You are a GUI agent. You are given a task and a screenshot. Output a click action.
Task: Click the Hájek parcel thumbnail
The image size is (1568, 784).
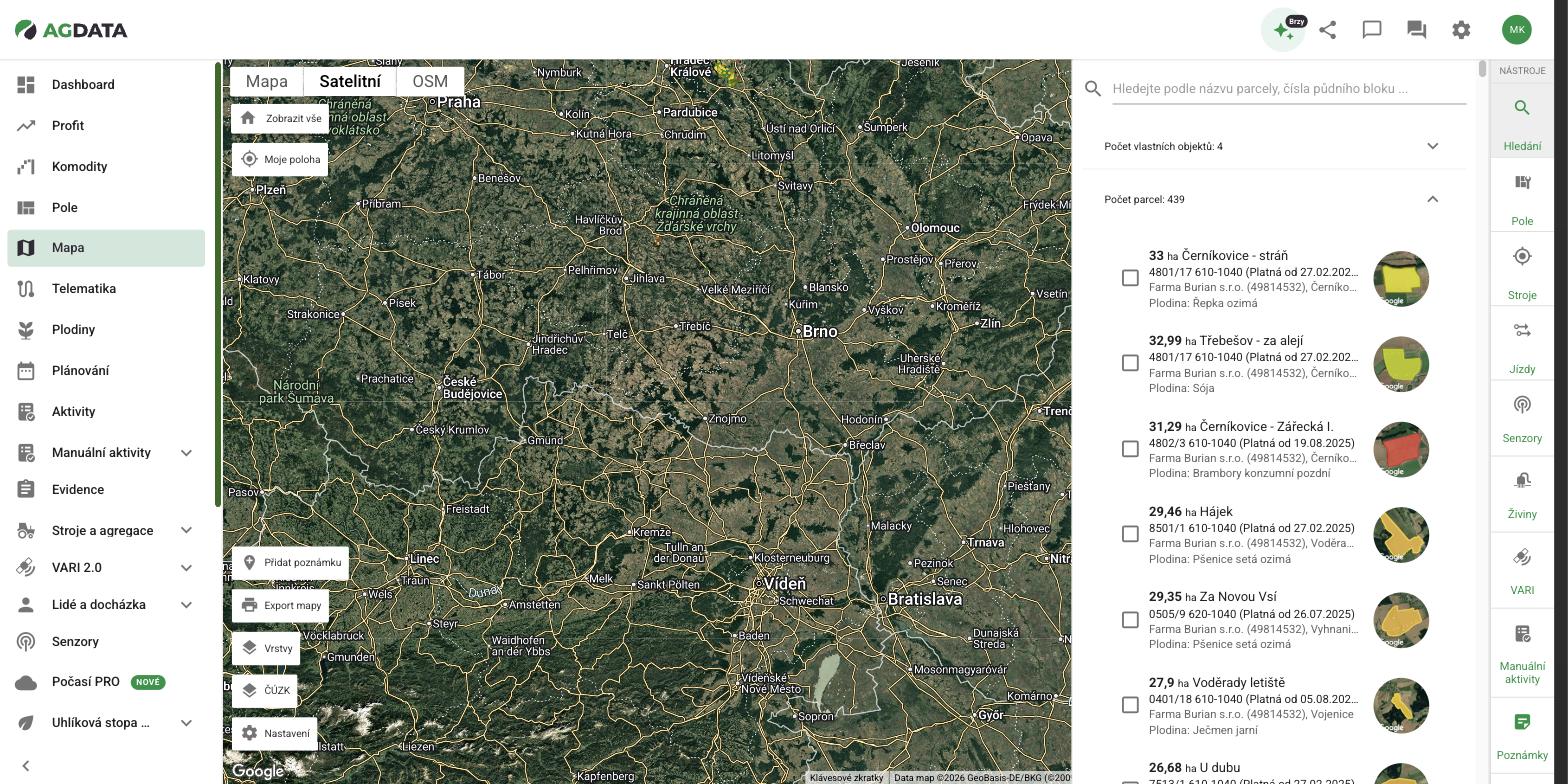point(1401,535)
